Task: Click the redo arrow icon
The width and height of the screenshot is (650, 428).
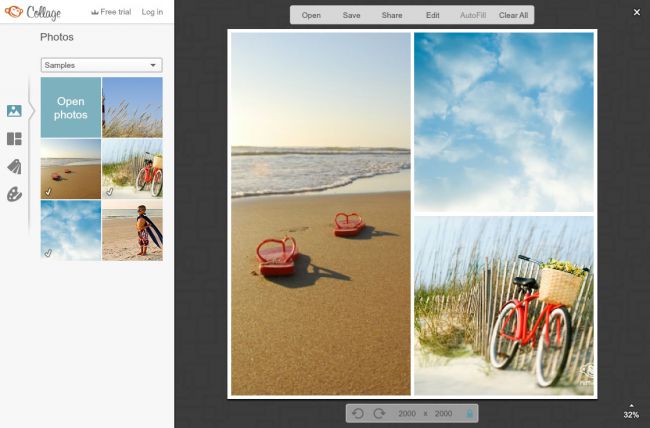Action: (x=379, y=413)
